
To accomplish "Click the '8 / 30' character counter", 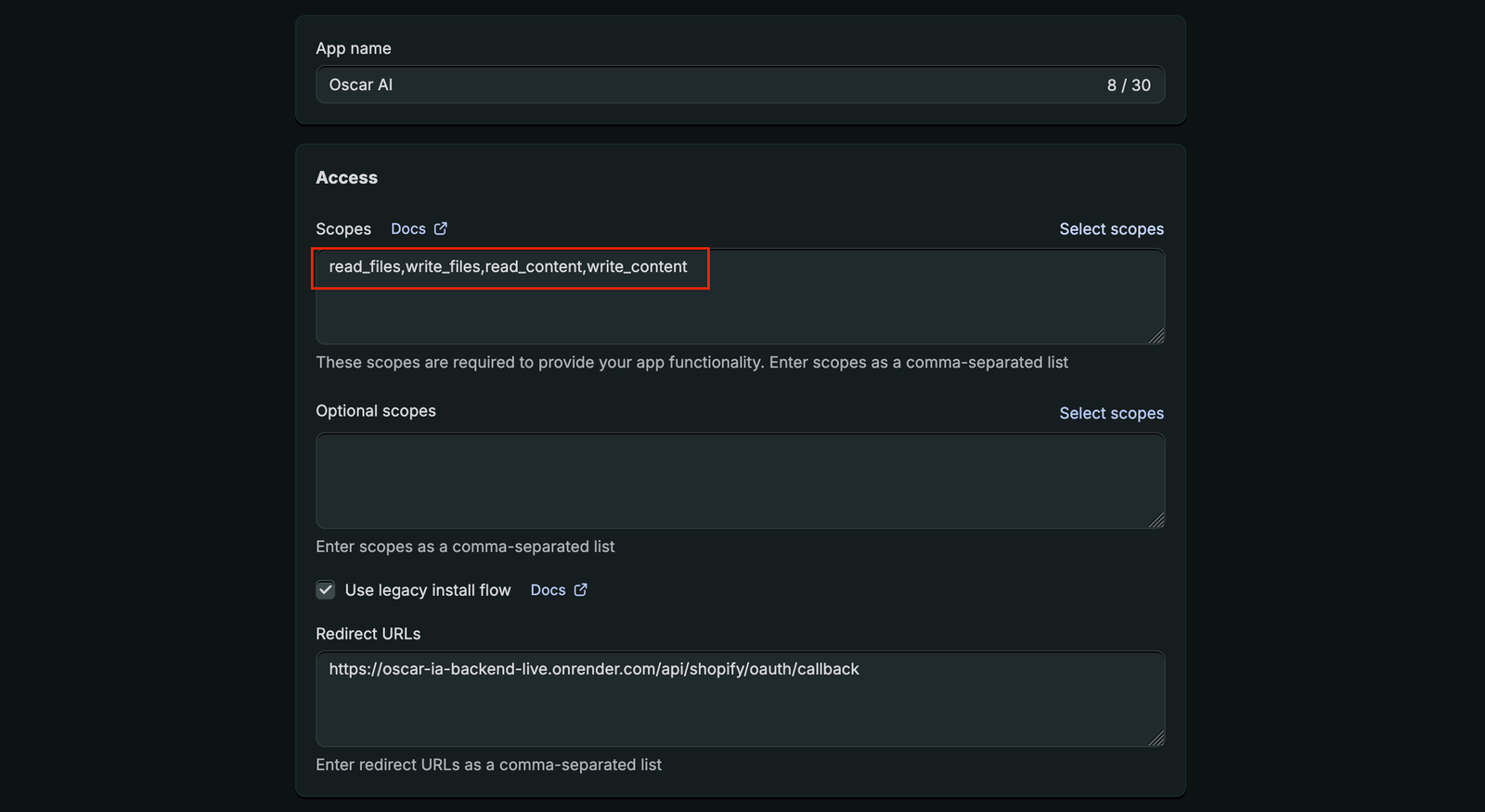I will click(1128, 85).
